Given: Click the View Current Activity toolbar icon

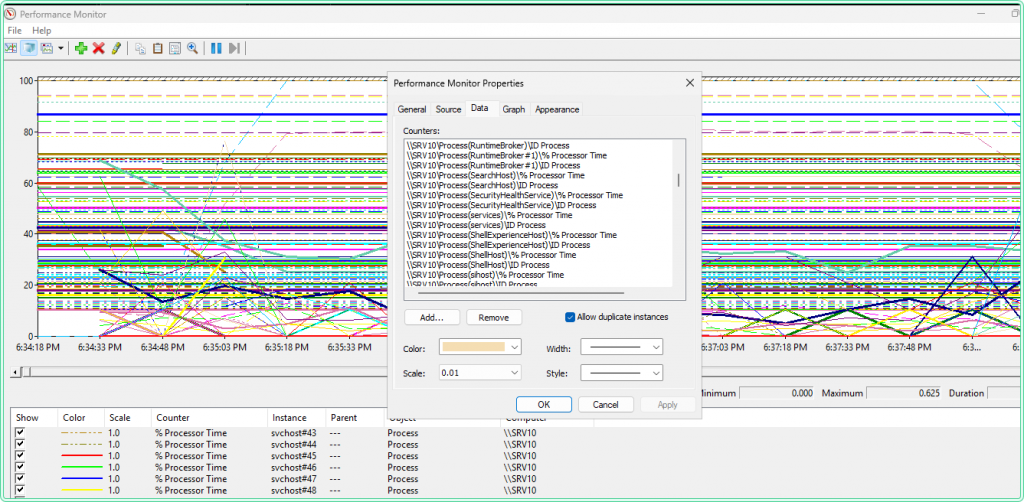Looking at the screenshot, I should tap(11, 48).
